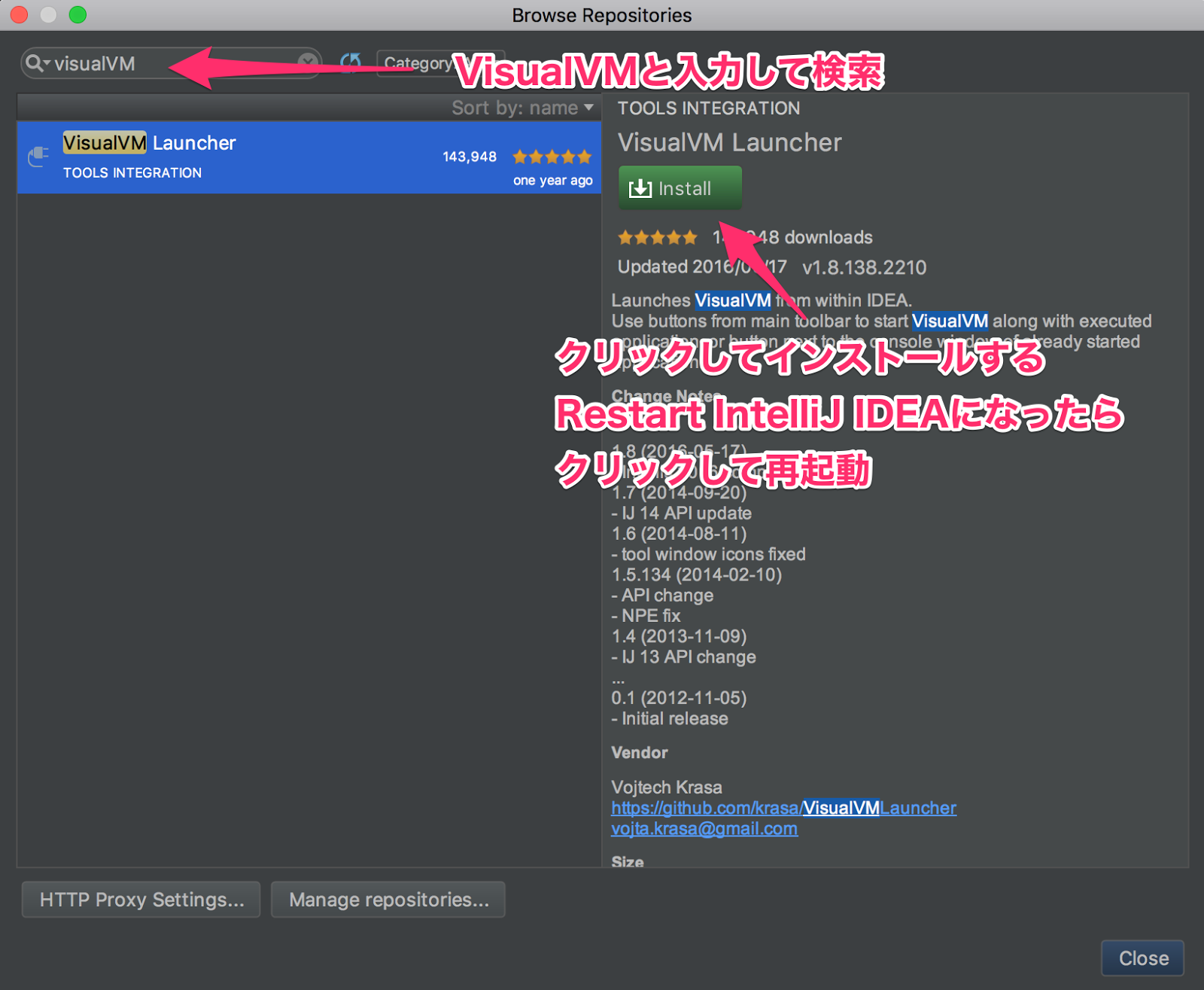
Task: Open the krasa/VisualVMLauncher GitHub link
Action: 783,807
